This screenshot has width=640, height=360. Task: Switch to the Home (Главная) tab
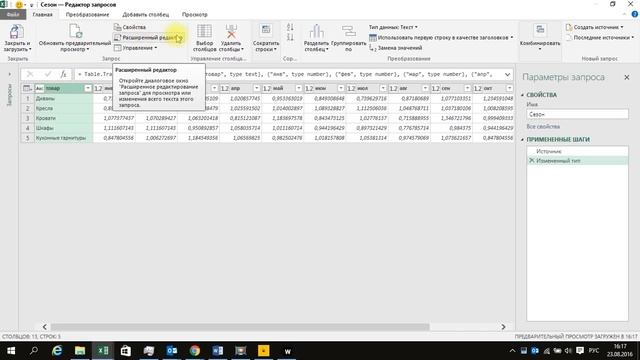(x=42, y=14)
